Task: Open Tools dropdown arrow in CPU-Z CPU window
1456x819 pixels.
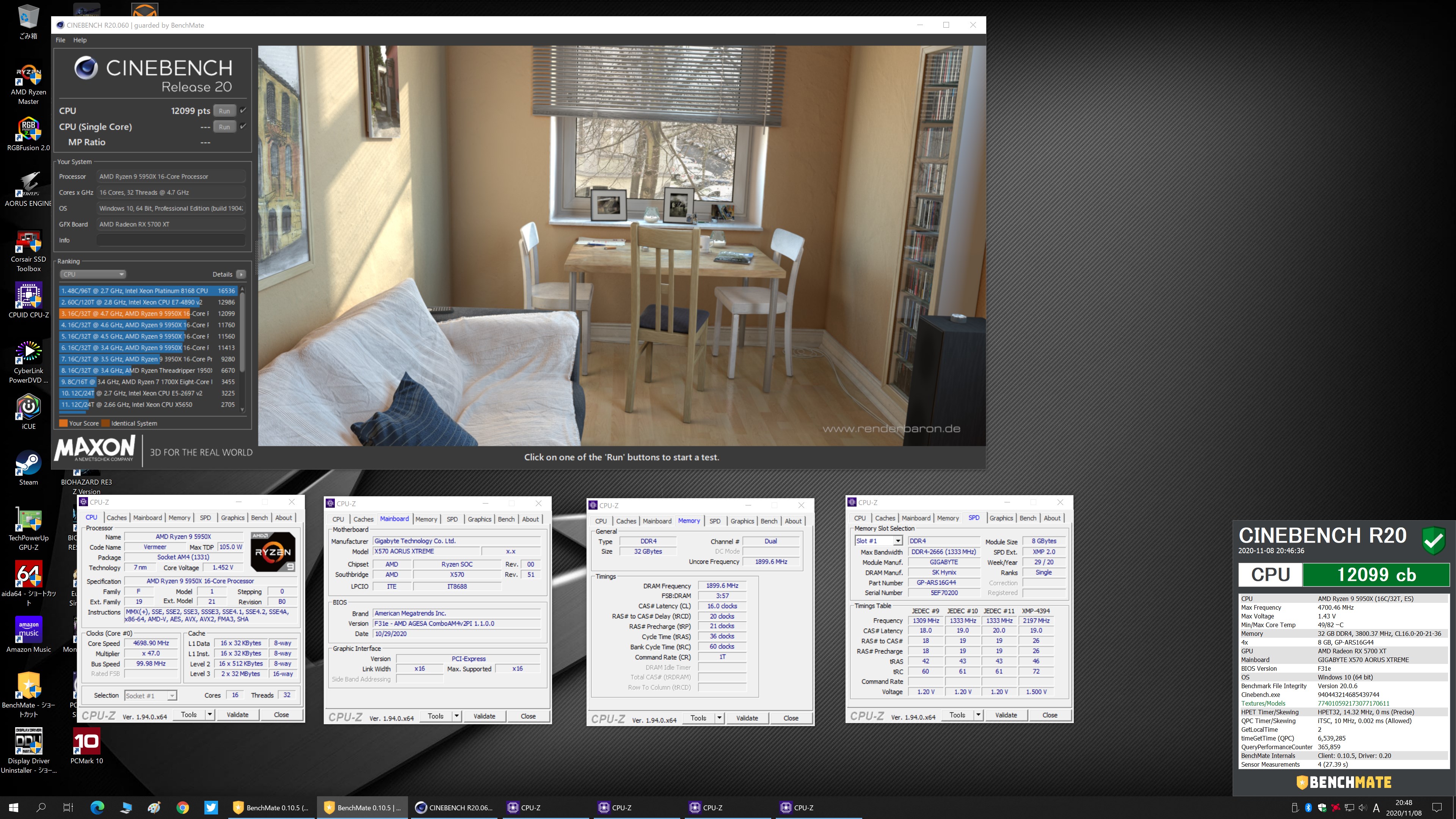Action: (210, 714)
